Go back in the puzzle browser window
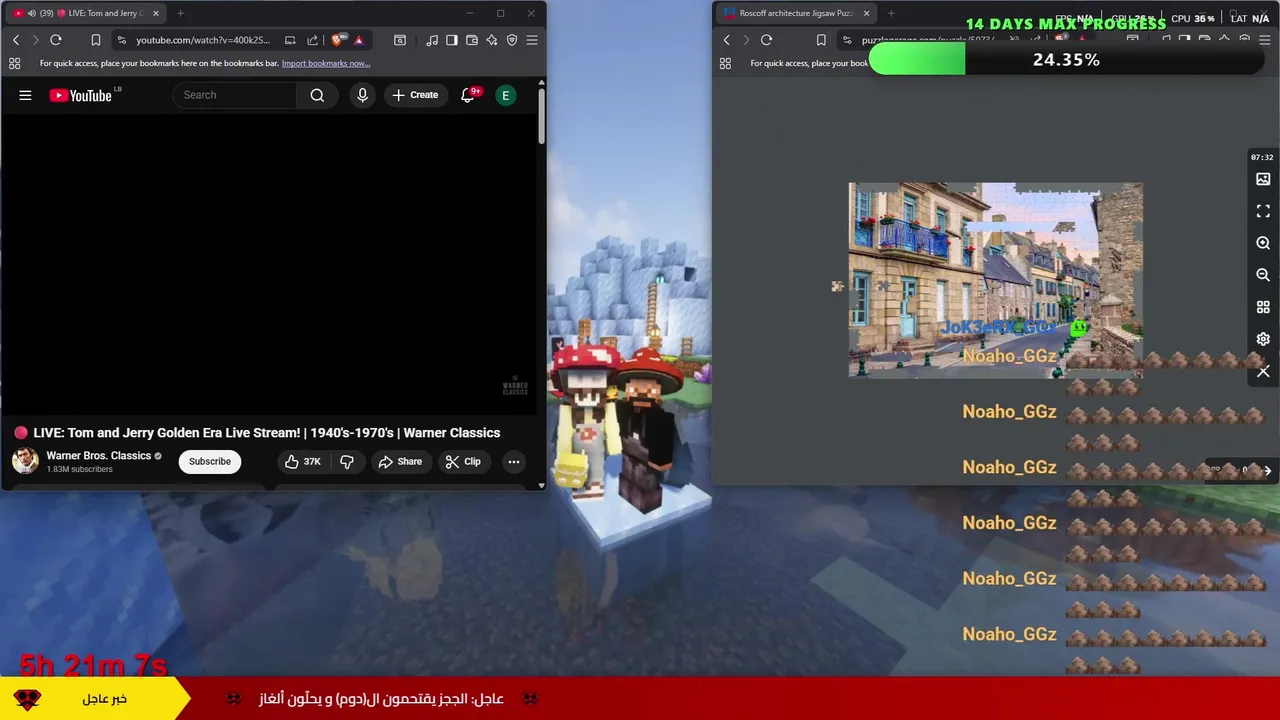This screenshot has width=1280, height=720. point(727,40)
